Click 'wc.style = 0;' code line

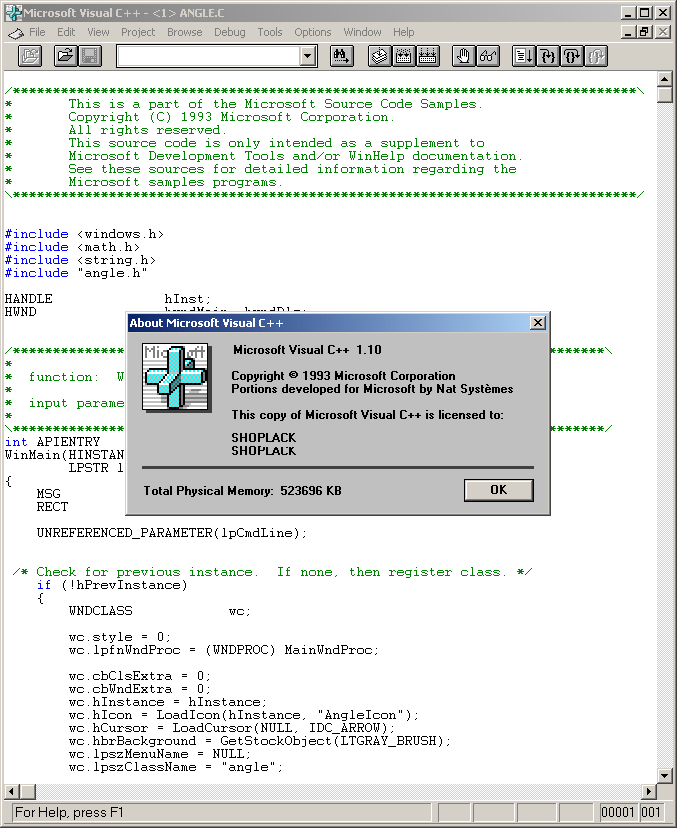[120, 637]
